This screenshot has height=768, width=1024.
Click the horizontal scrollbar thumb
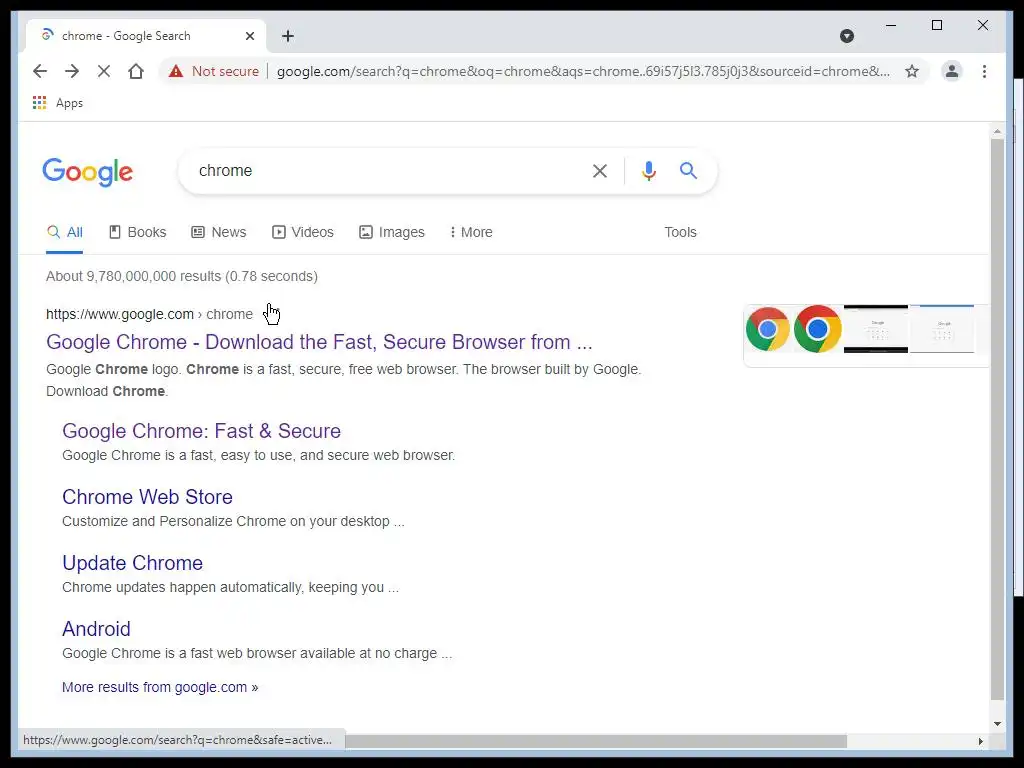tap(596, 741)
